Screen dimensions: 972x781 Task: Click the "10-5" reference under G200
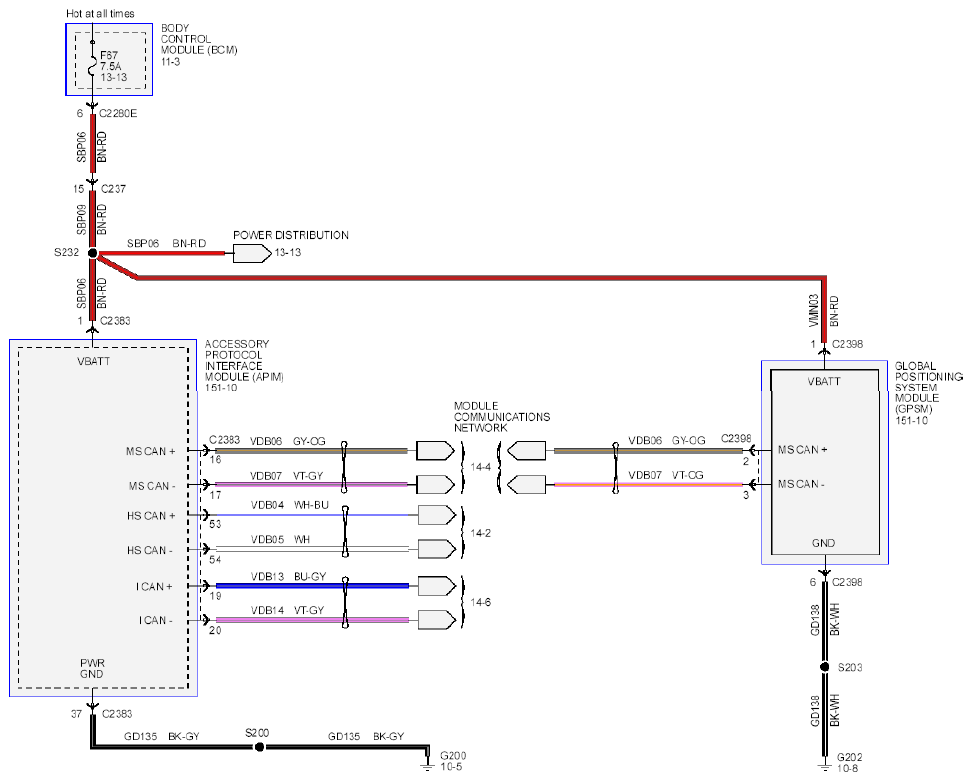tap(451, 767)
